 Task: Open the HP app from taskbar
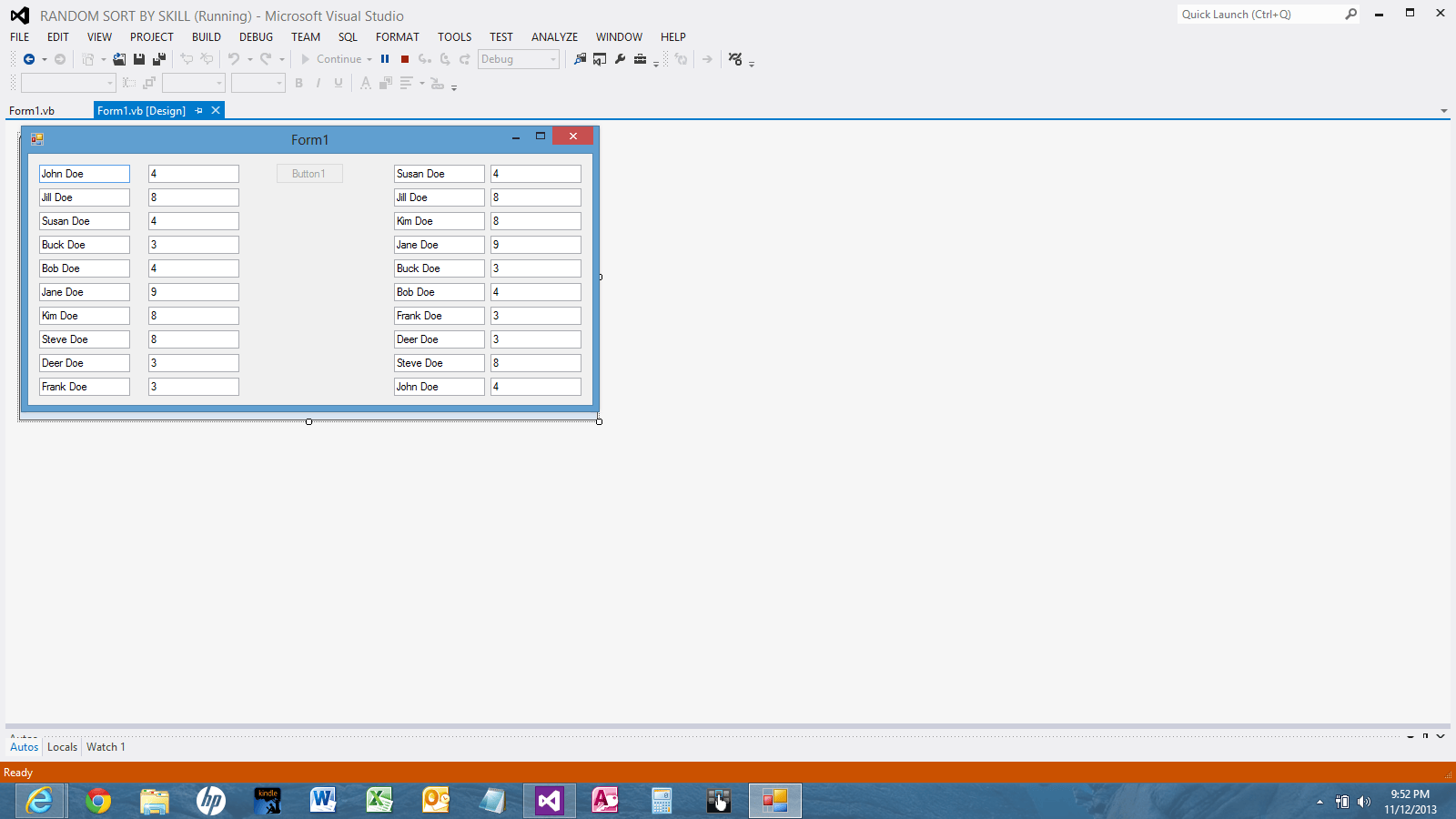point(211,801)
